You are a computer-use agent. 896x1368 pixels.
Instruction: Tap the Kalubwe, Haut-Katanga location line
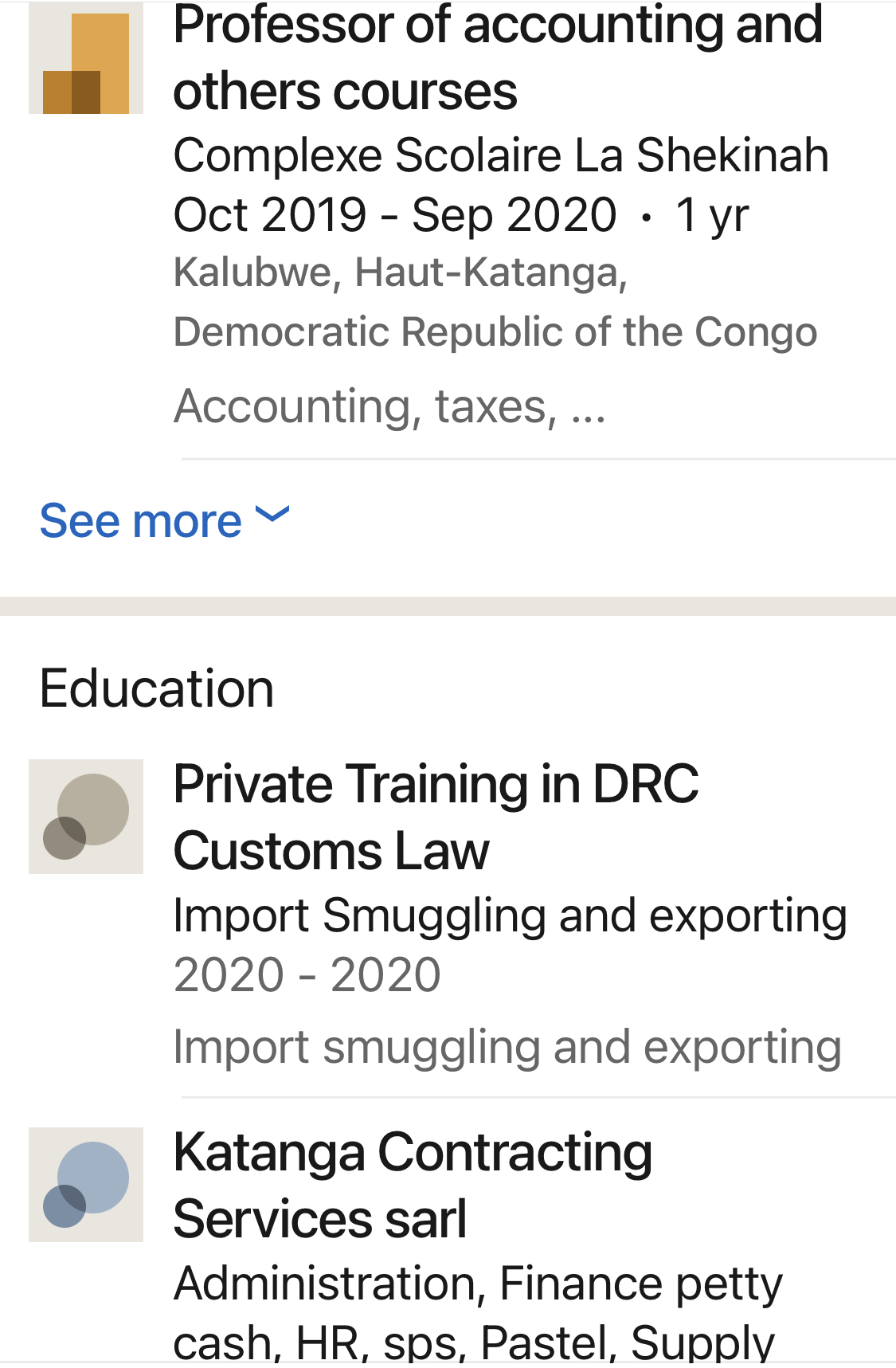401,272
